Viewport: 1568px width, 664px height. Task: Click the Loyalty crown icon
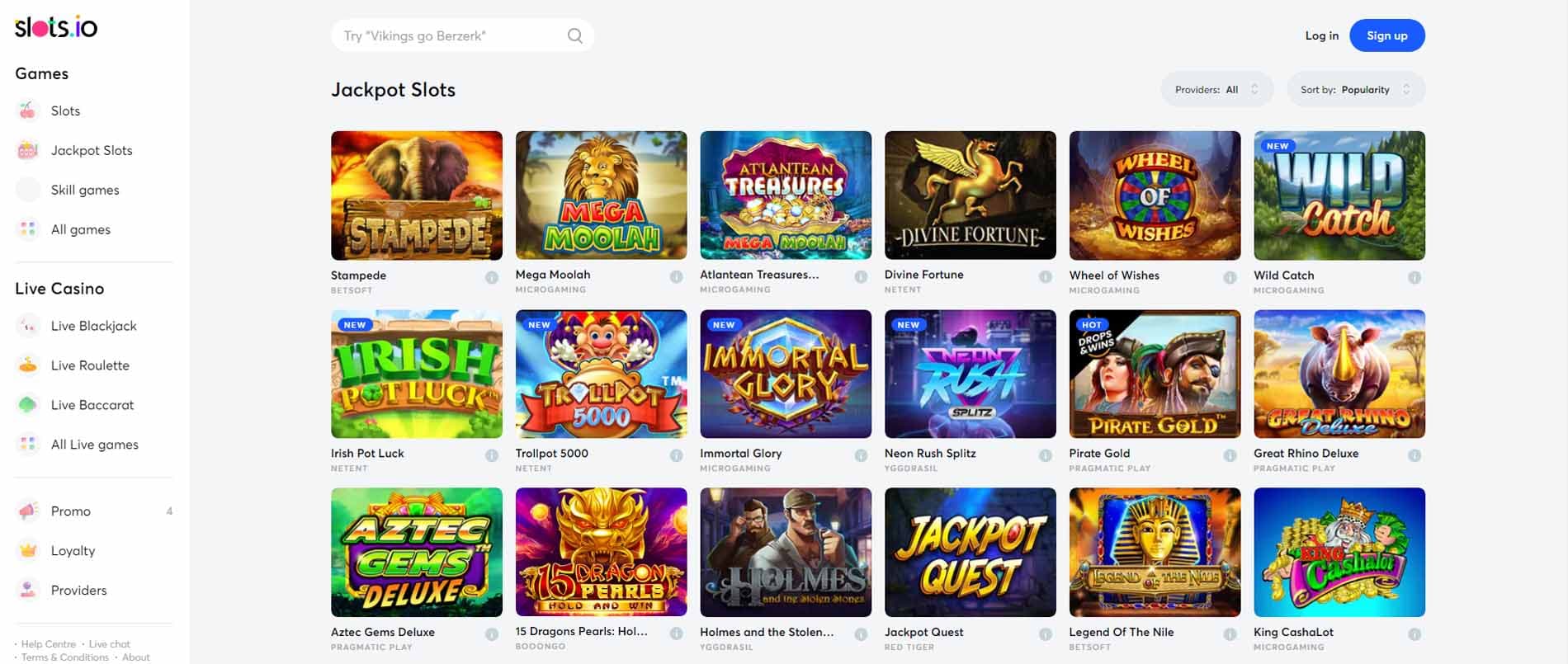click(28, 550)
